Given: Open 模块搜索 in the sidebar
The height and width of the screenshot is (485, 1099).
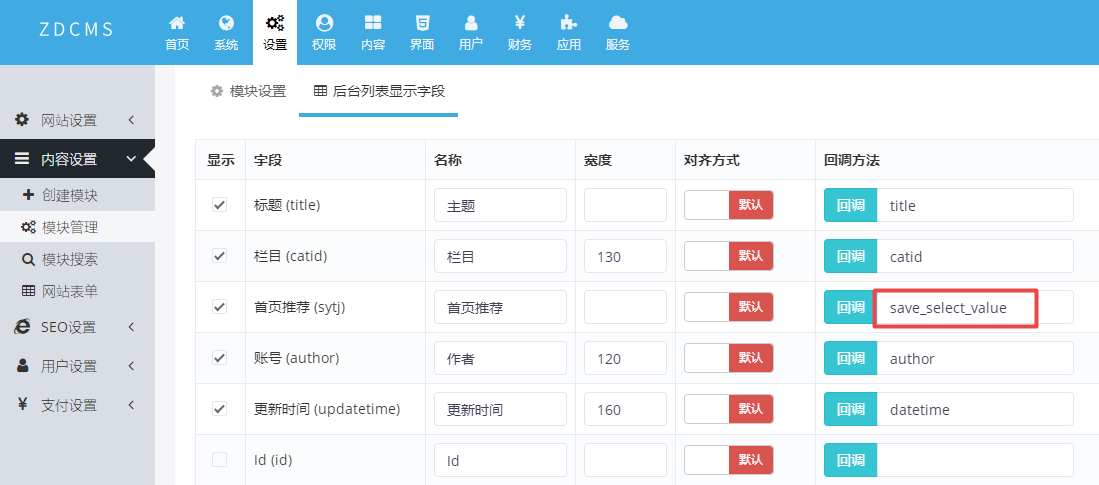Looking at the screenshot, I should (77, 260).
